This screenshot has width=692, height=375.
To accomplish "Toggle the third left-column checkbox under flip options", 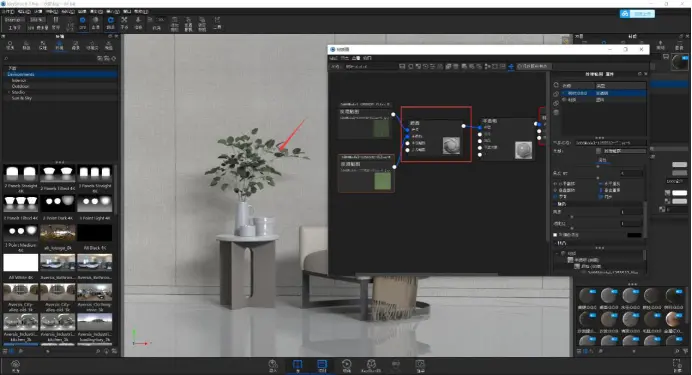I will [556, 197].
